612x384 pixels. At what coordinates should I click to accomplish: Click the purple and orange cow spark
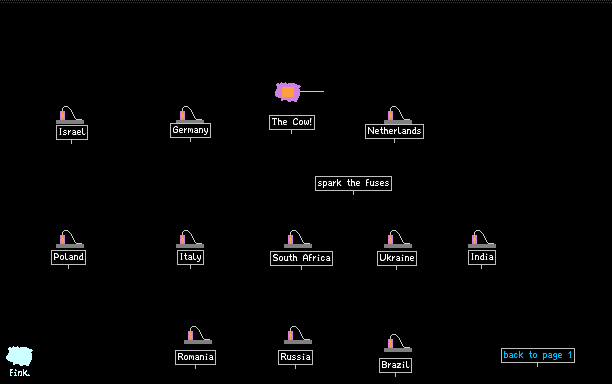coord(288,92)
